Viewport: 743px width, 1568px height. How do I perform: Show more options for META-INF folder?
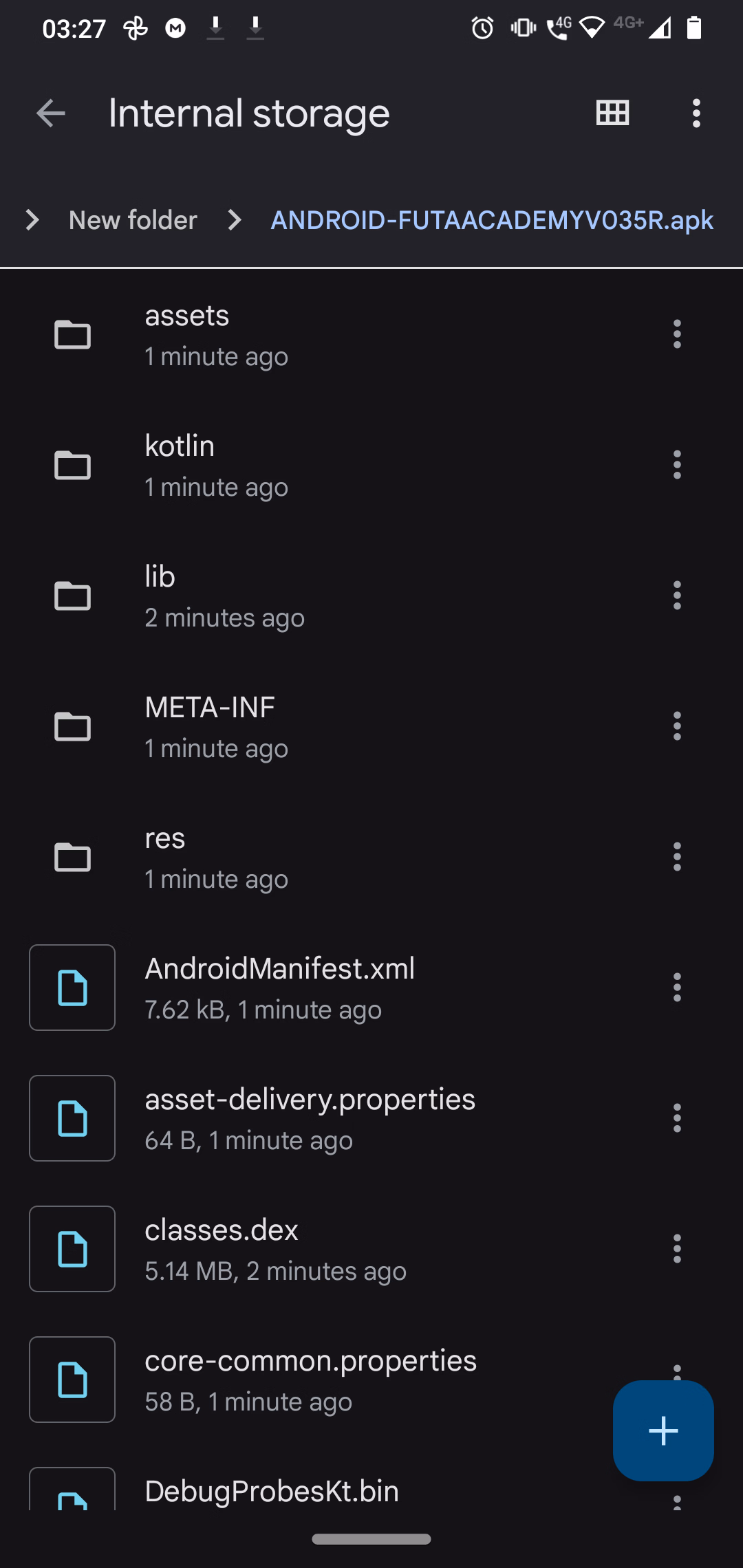[x=677, y=726]
